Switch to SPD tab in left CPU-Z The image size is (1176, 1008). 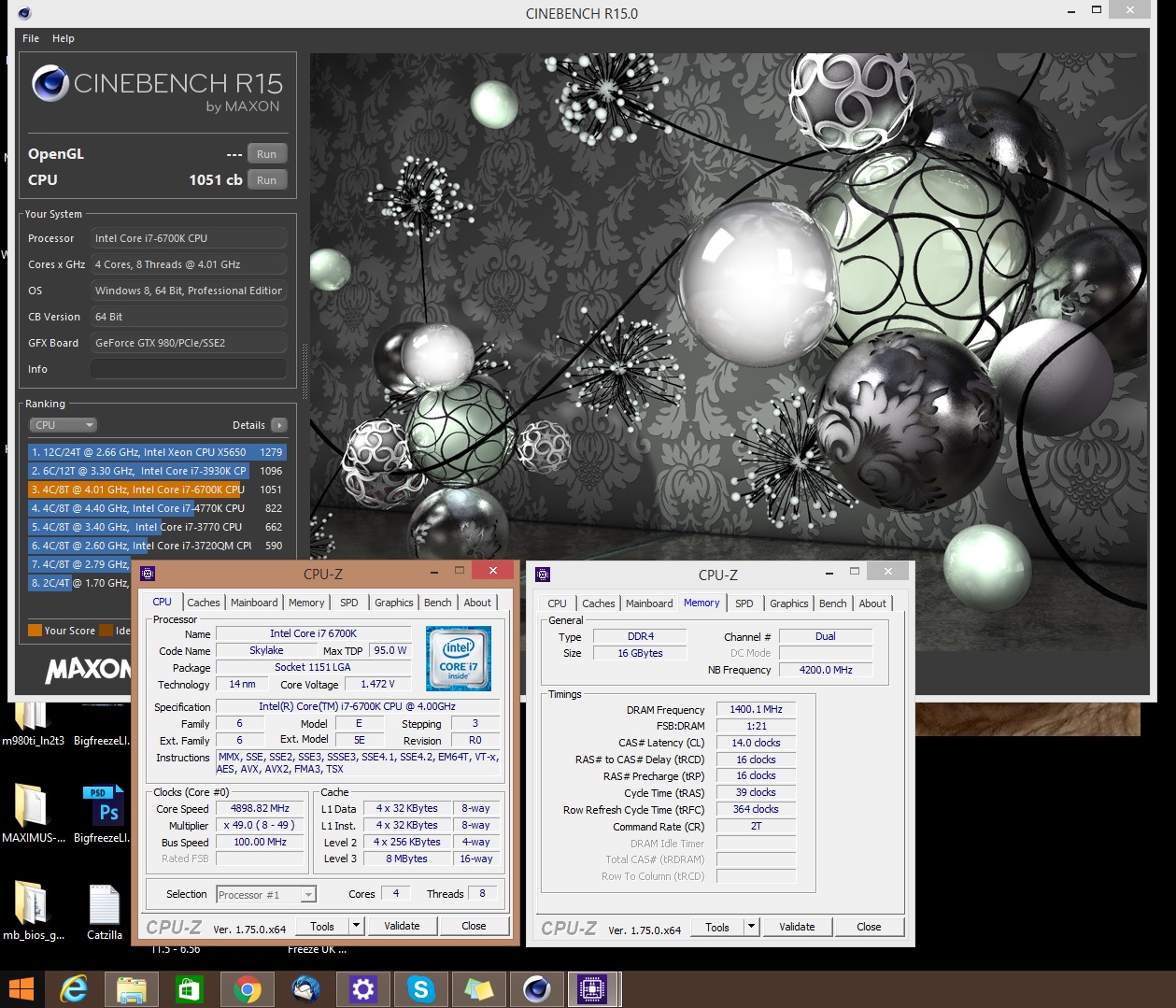(349, 603)
